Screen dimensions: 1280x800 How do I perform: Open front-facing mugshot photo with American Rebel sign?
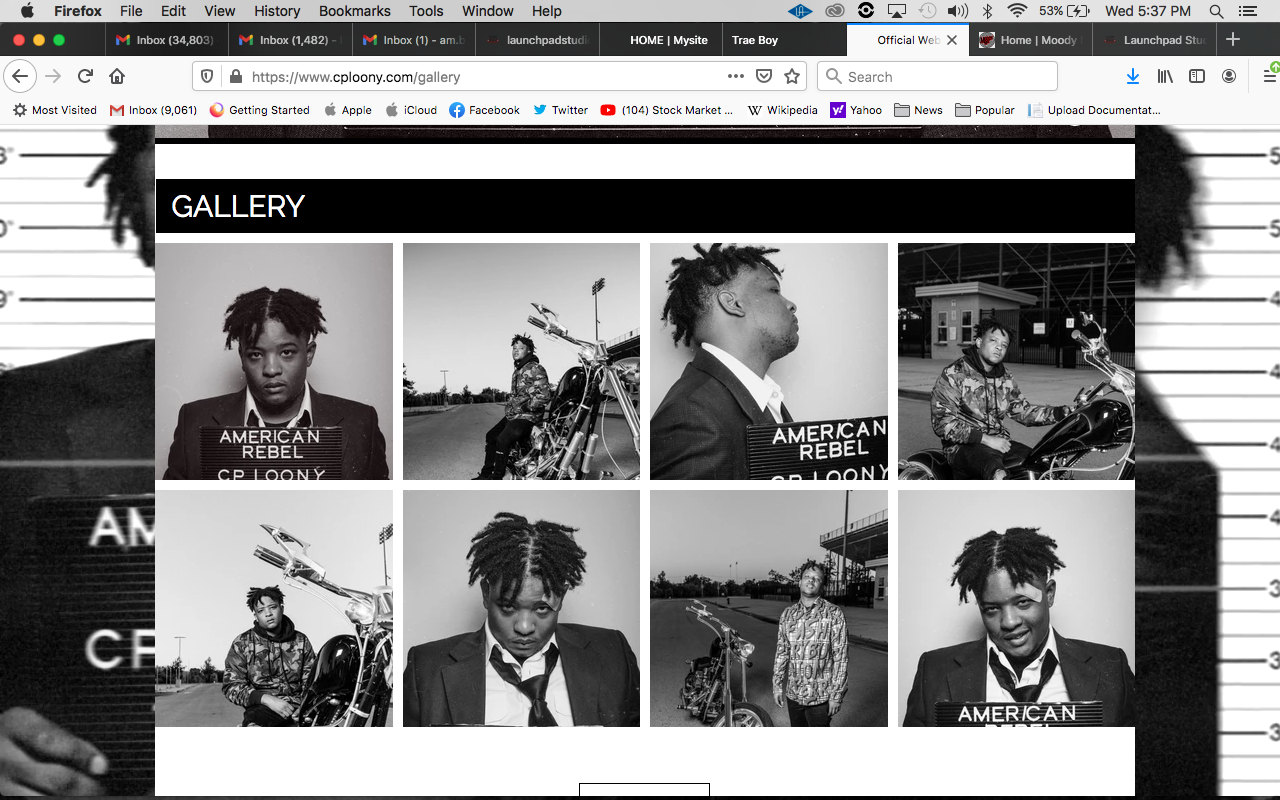coord(274,361)
